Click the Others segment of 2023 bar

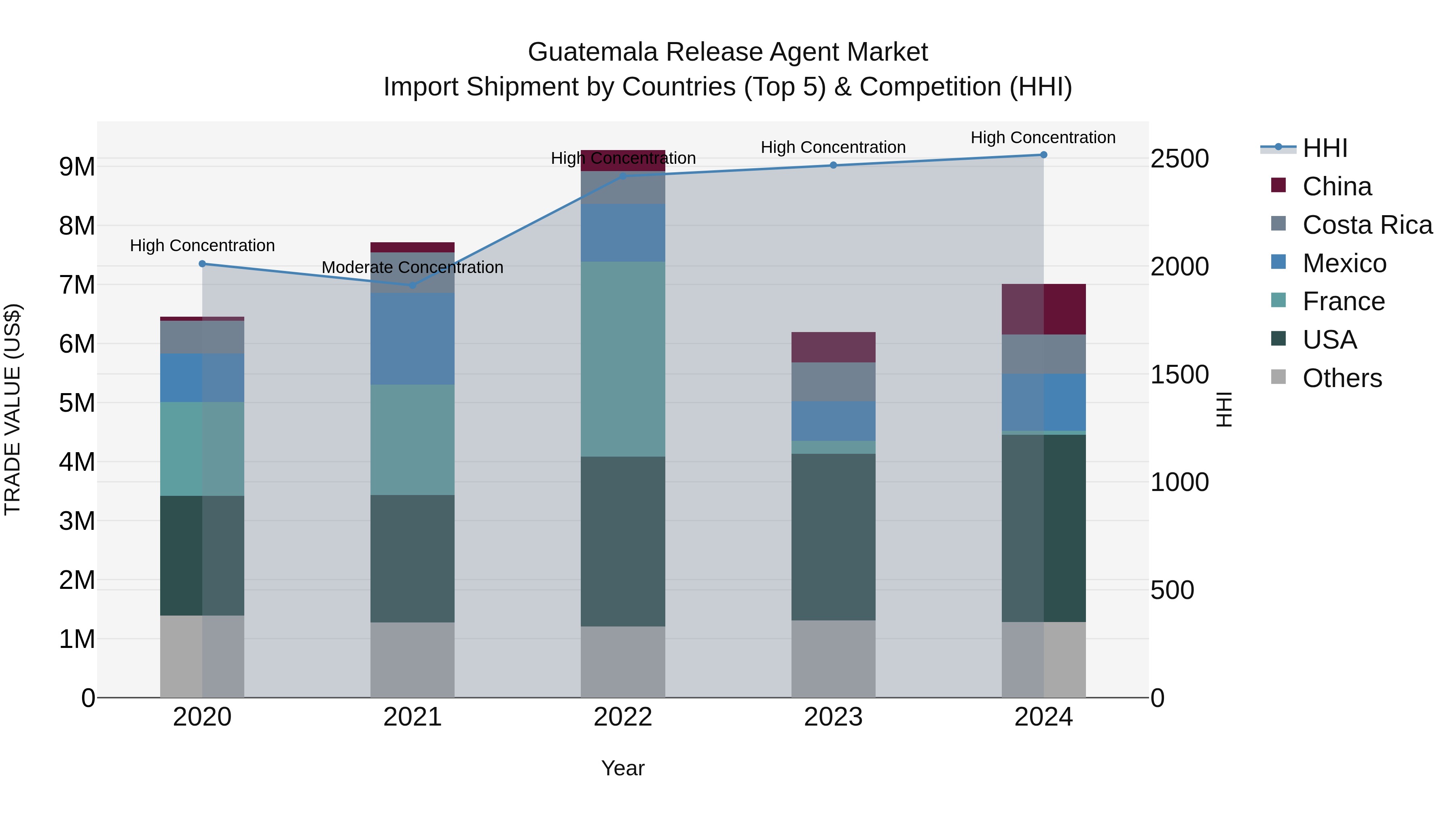click(x=833, y=659)
